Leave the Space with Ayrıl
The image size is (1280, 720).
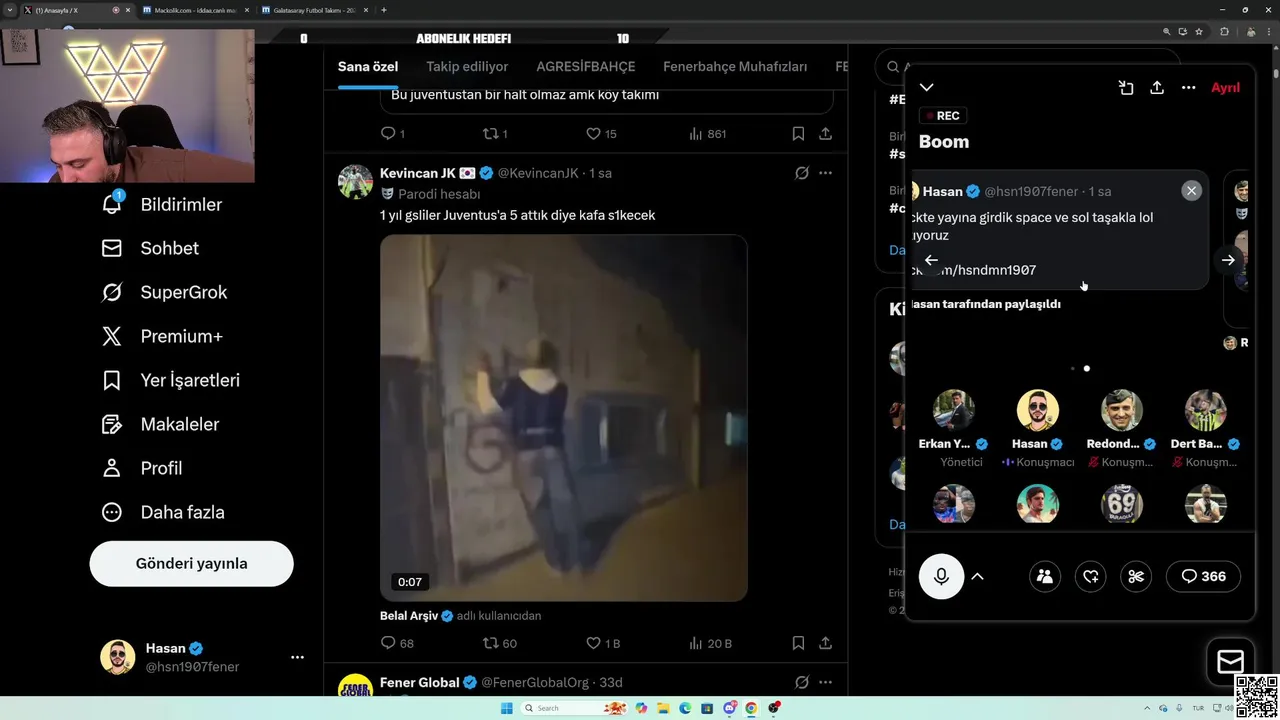1225,88
